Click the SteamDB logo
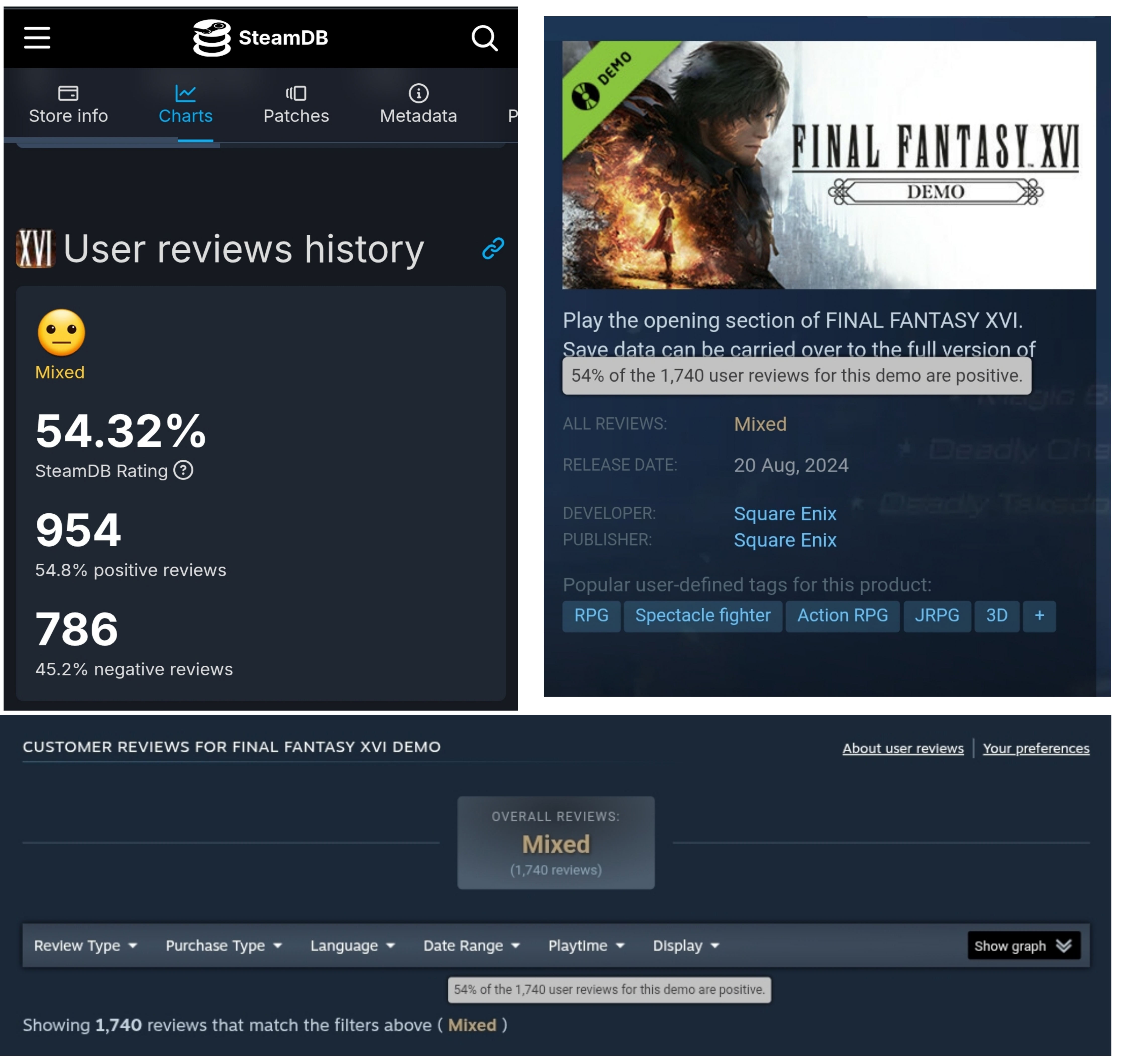Image resolution: width=1127 pixels, height=1064 pixels. 260,38
